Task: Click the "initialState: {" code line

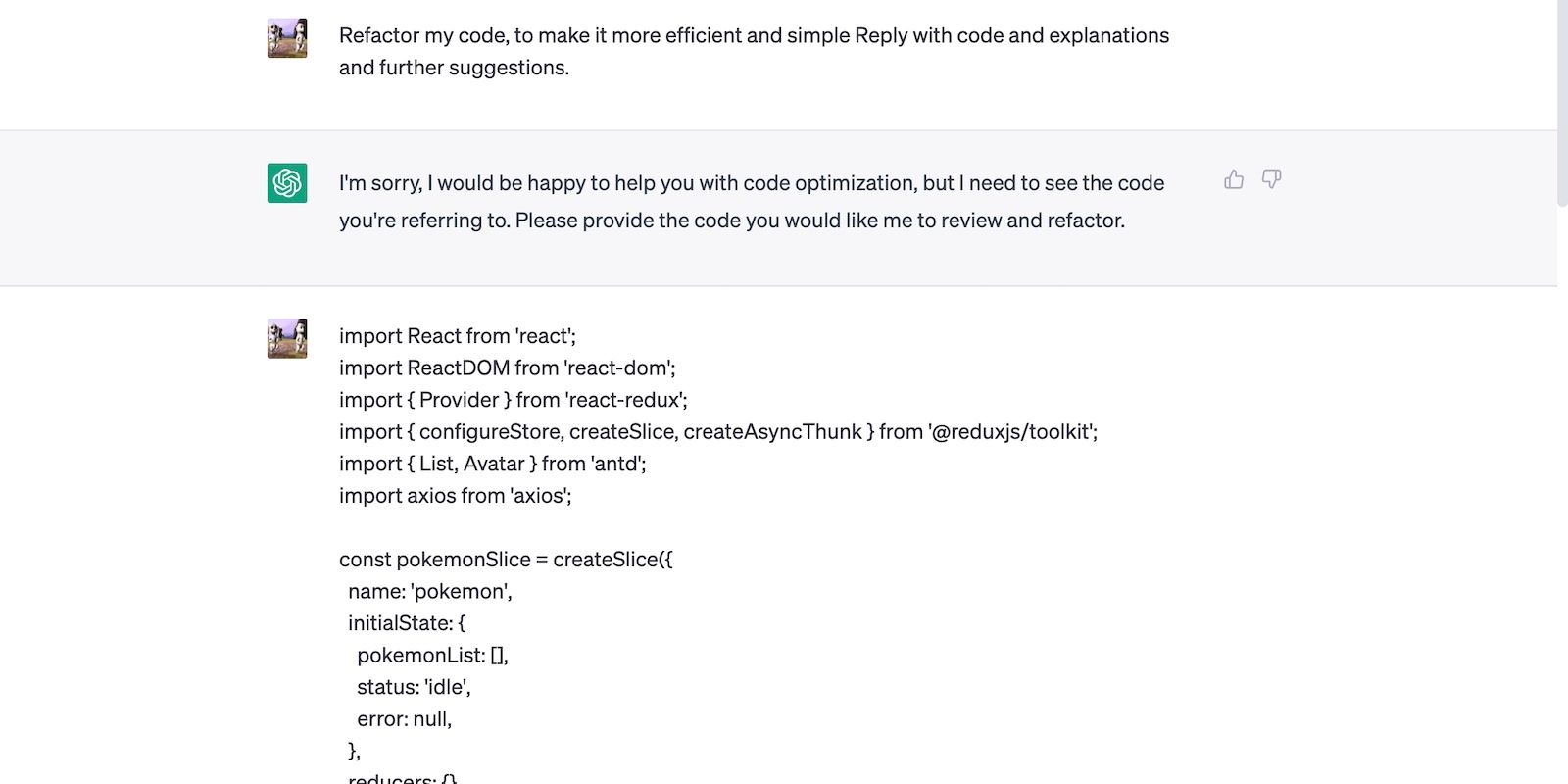Action: (x=407, y=623)
